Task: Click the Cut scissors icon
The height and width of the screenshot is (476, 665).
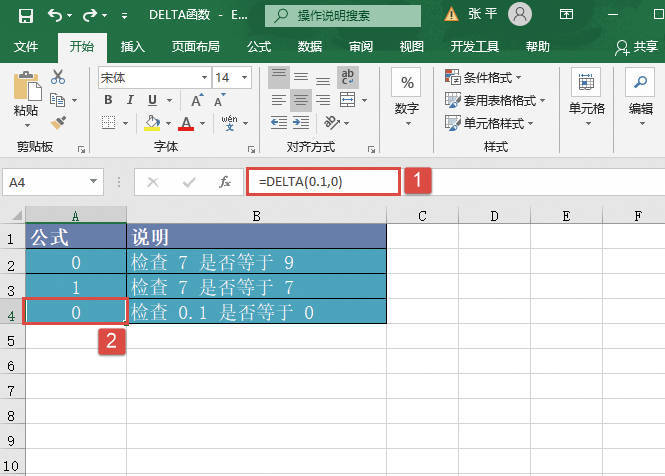Action: [57, 77]
